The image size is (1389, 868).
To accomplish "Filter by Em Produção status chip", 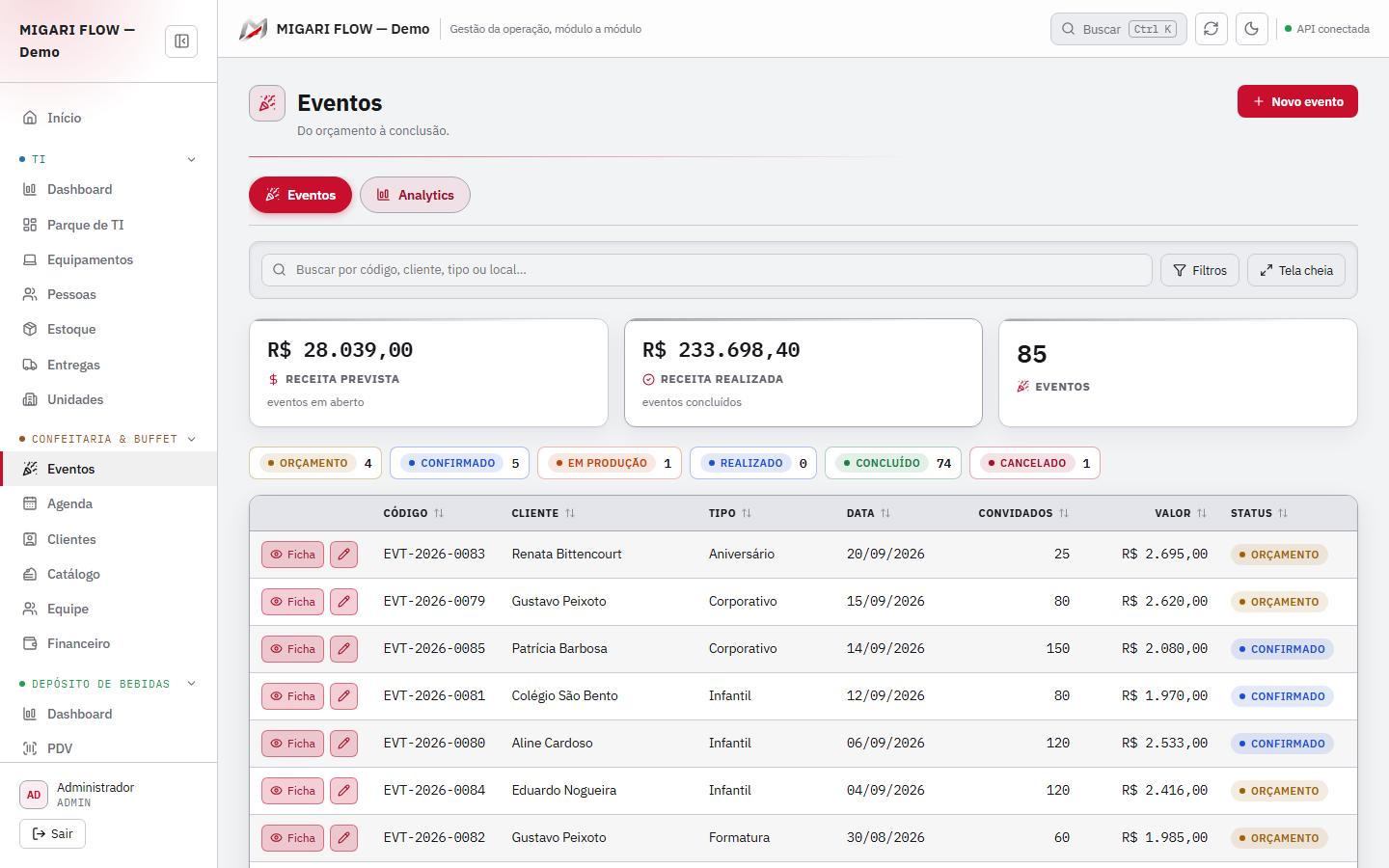I will pos(610,463).
